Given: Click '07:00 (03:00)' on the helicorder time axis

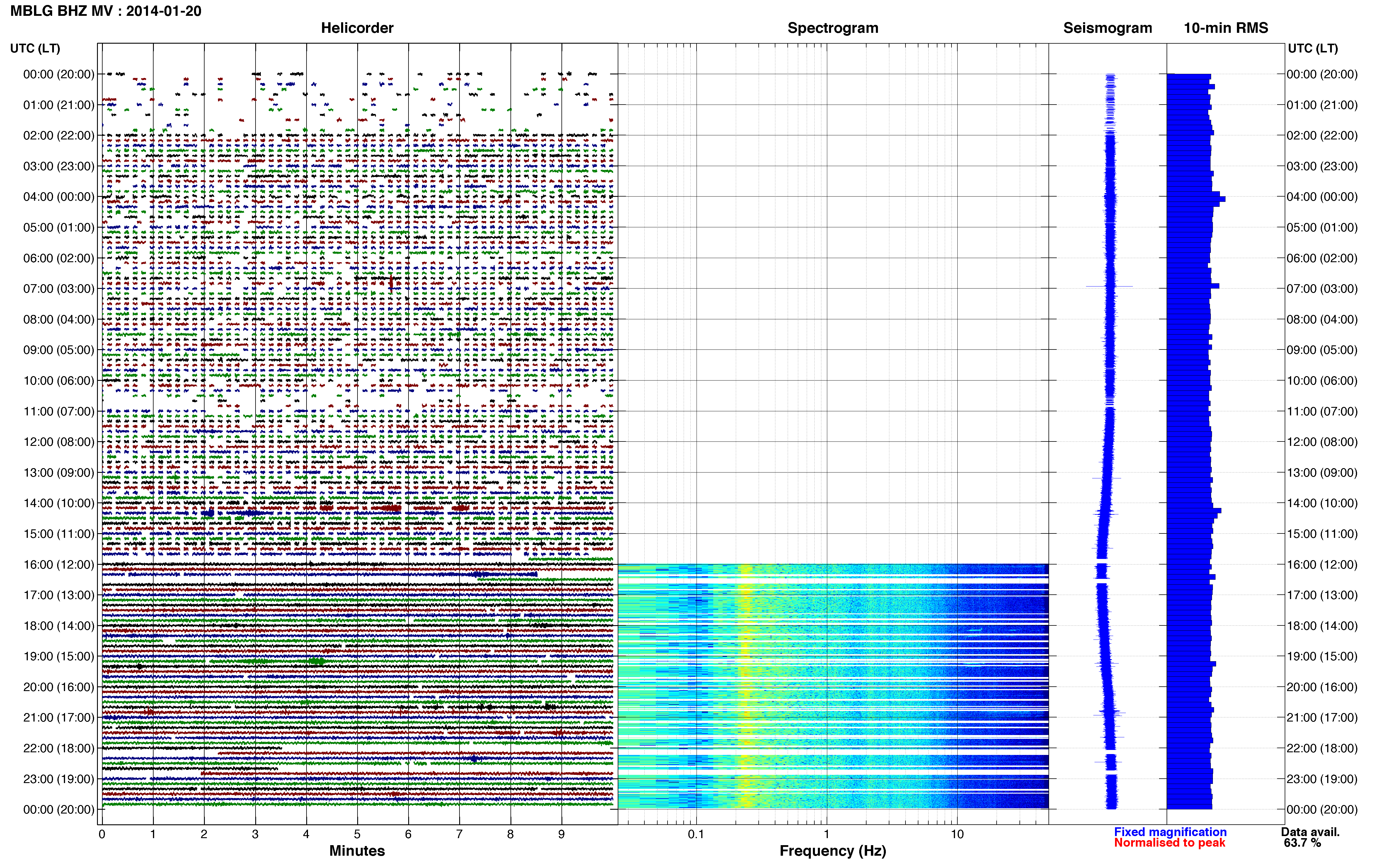Looking at the screenshot, I should coord(59,289).
